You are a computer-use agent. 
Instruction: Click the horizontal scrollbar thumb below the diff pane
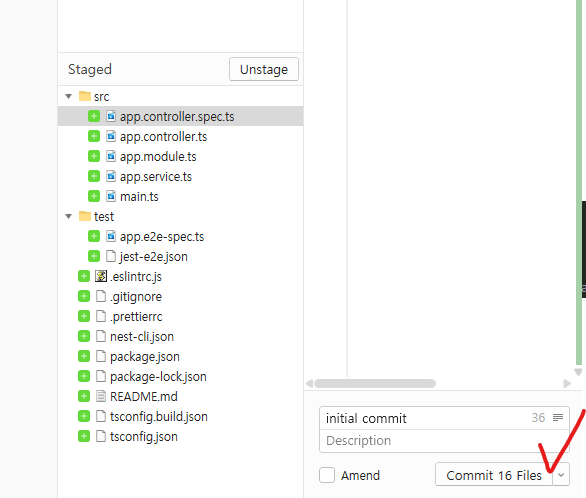pyautogui.click(x=375, y=383)
